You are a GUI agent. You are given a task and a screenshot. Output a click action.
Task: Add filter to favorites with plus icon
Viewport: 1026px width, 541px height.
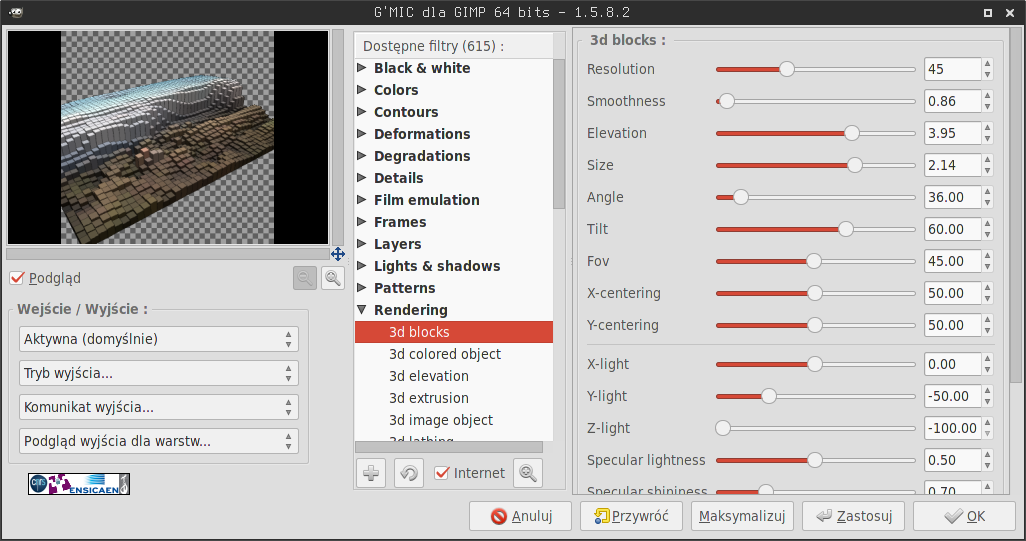pos(371,473)
